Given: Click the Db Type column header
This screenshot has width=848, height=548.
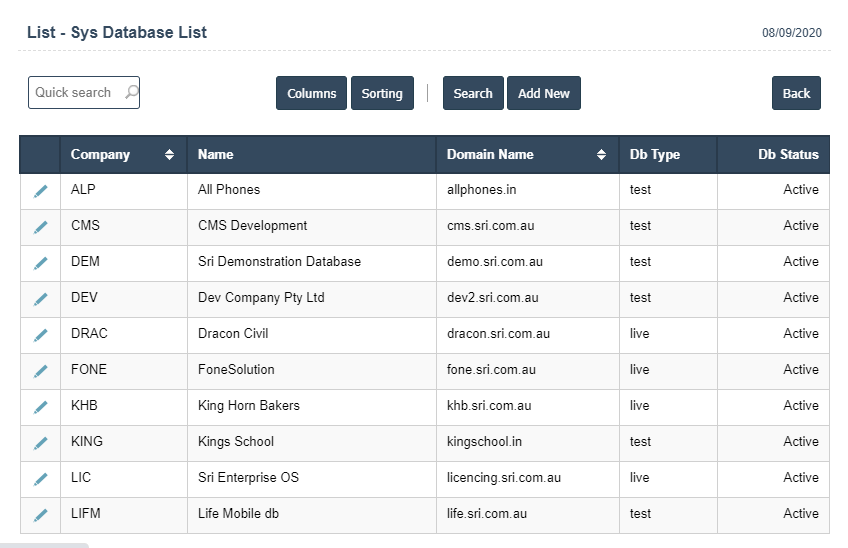Looking at the screenshot, I should pyautogui.click(x=655, y=155).
